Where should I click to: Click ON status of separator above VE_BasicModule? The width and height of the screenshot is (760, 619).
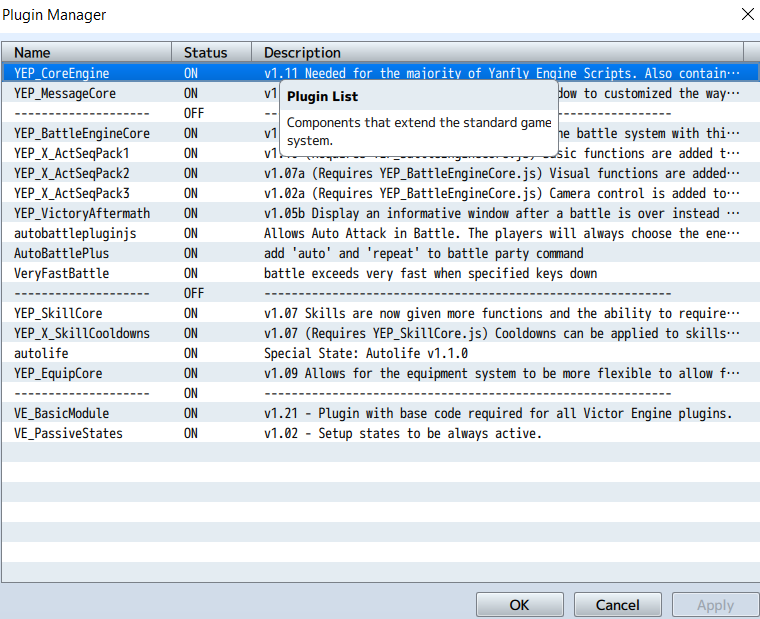point(191,393)
